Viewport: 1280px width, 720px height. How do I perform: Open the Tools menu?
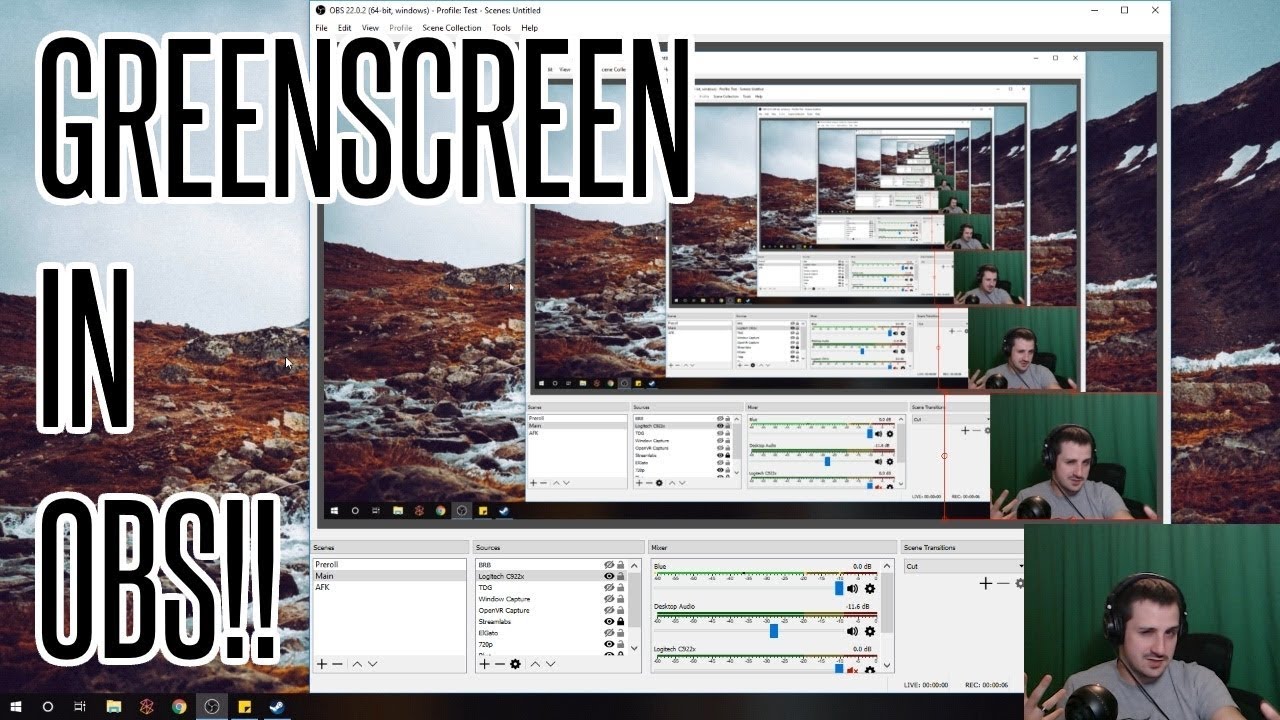click(x=501, y=28)
